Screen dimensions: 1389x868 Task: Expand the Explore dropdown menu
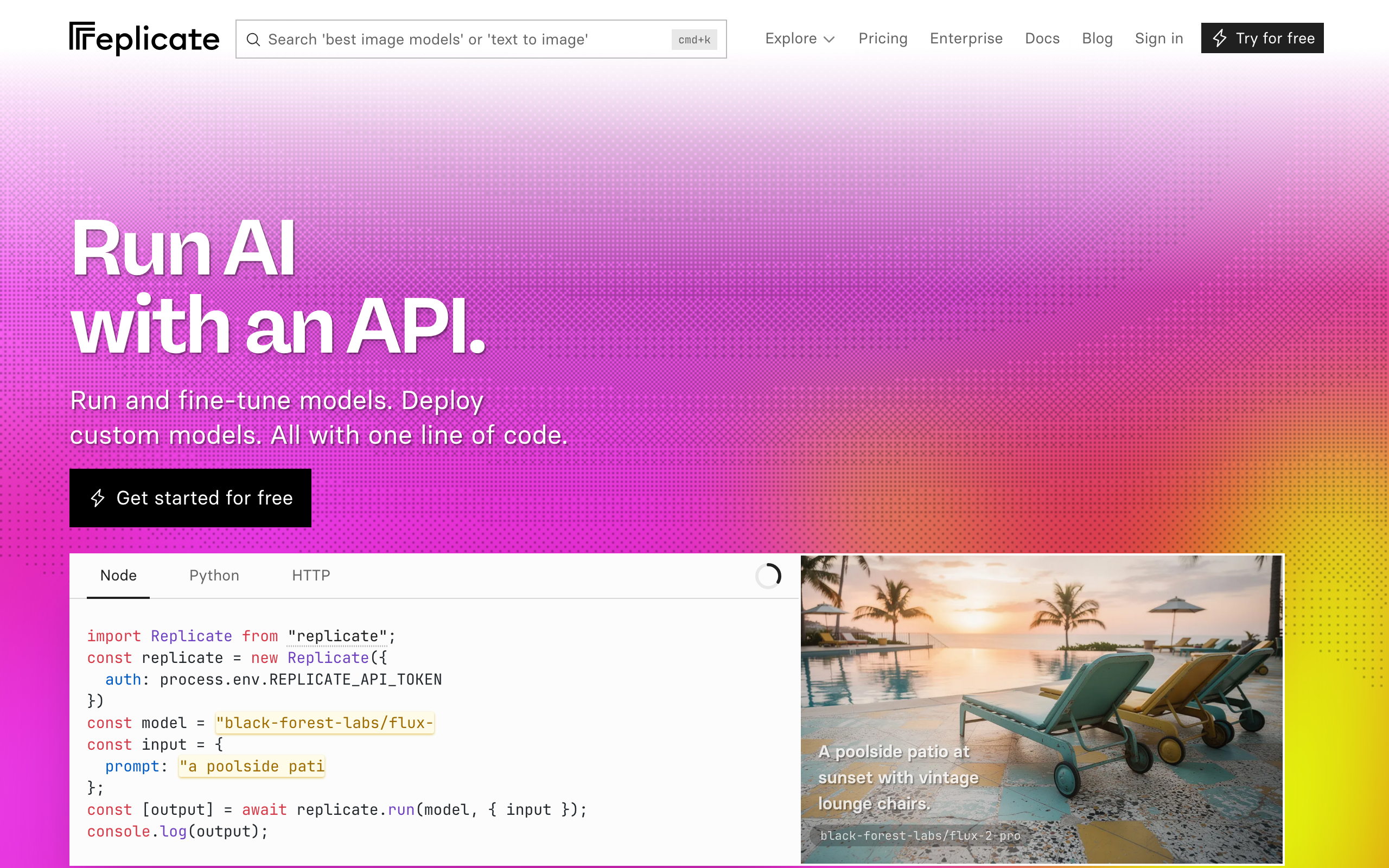pos(791,39)
